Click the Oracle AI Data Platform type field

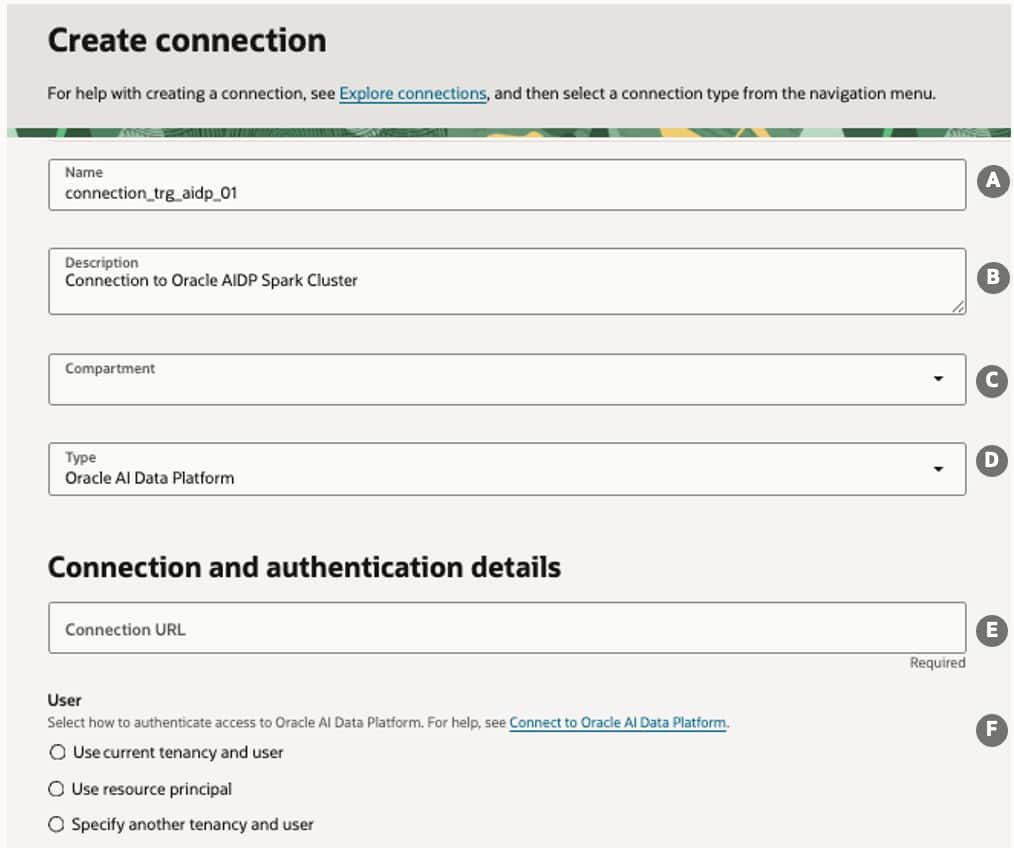[480, 470]
